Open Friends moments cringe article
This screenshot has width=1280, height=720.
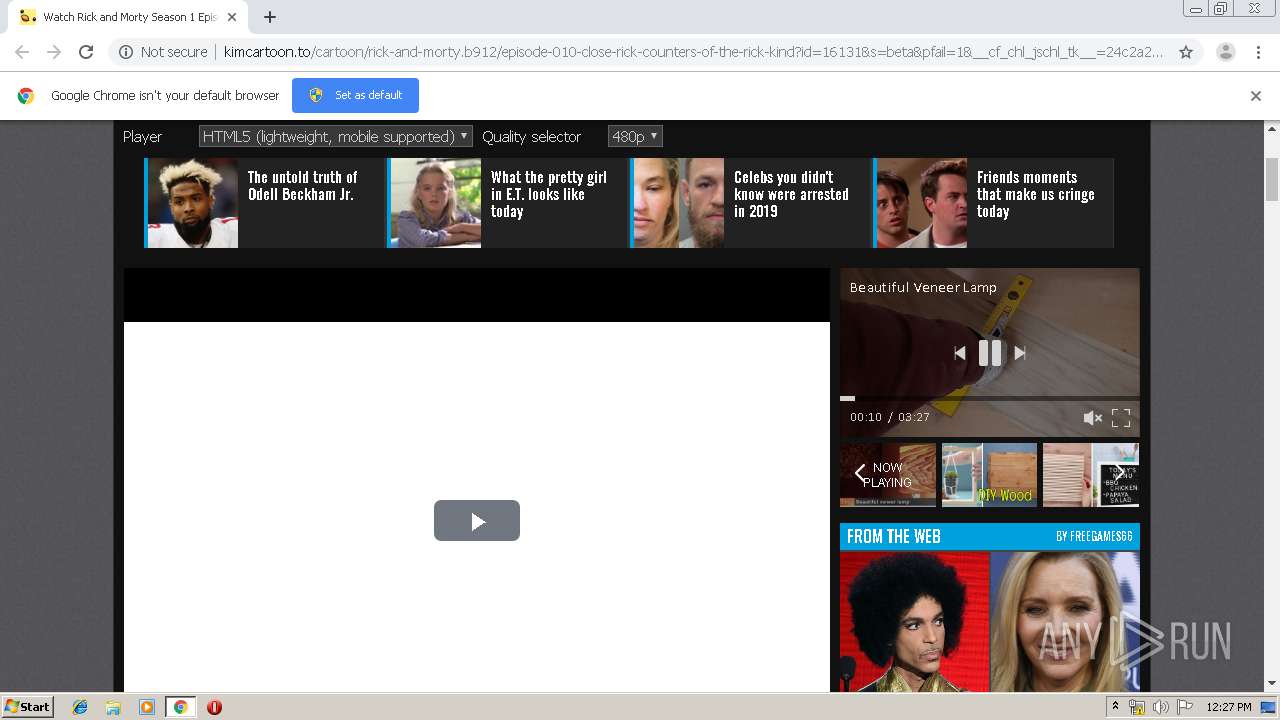pyautogui.click(x=1035, y=194)
